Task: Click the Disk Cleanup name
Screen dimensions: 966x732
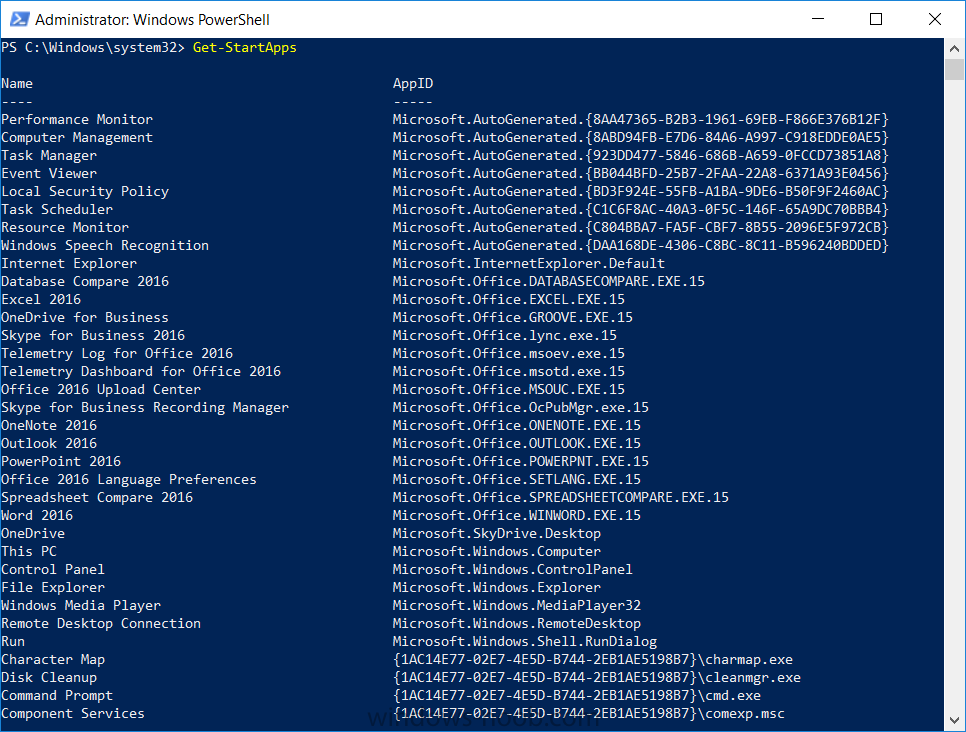Action: (49, 677)
